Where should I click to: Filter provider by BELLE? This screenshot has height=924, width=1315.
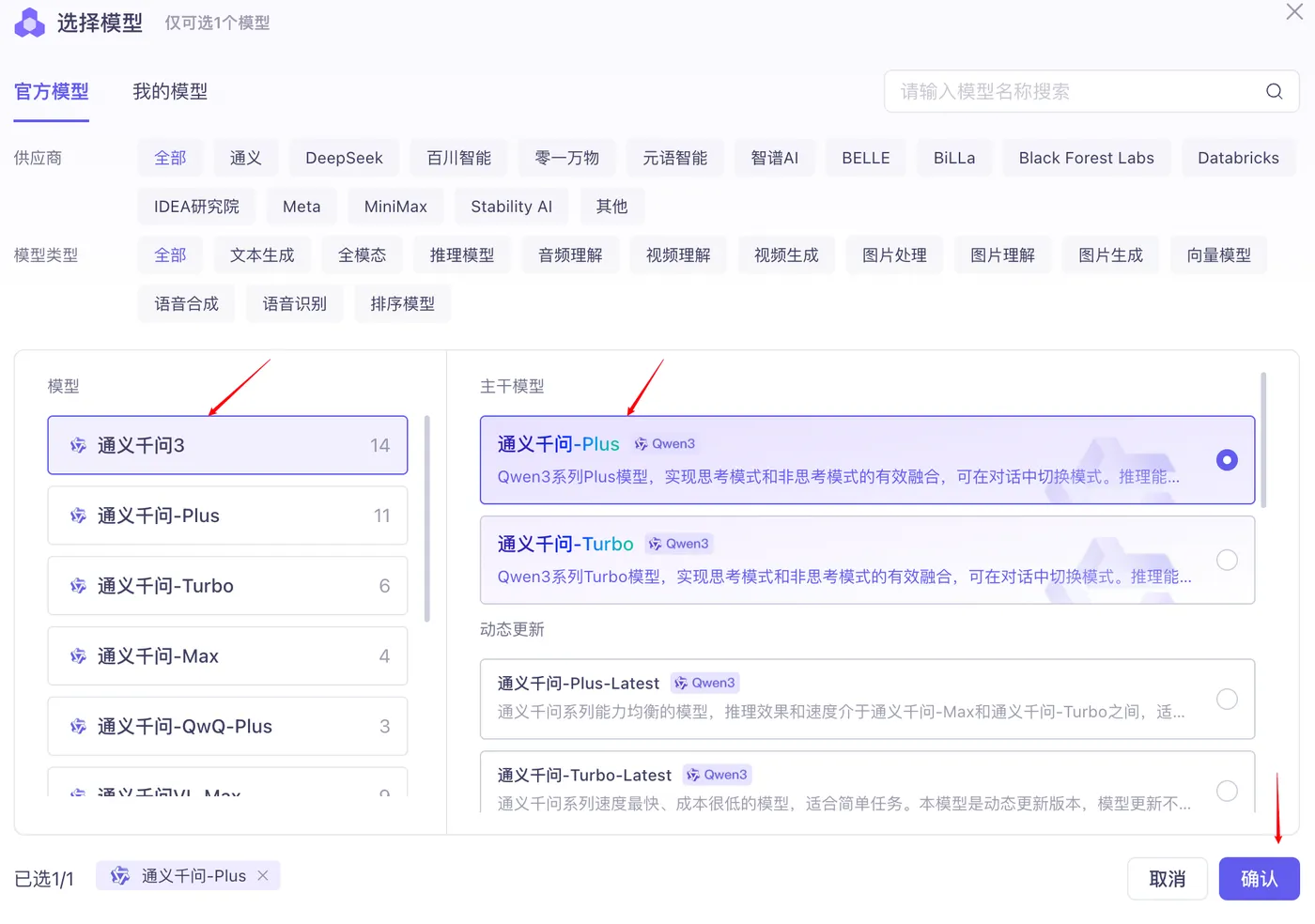tap(866, 158)
